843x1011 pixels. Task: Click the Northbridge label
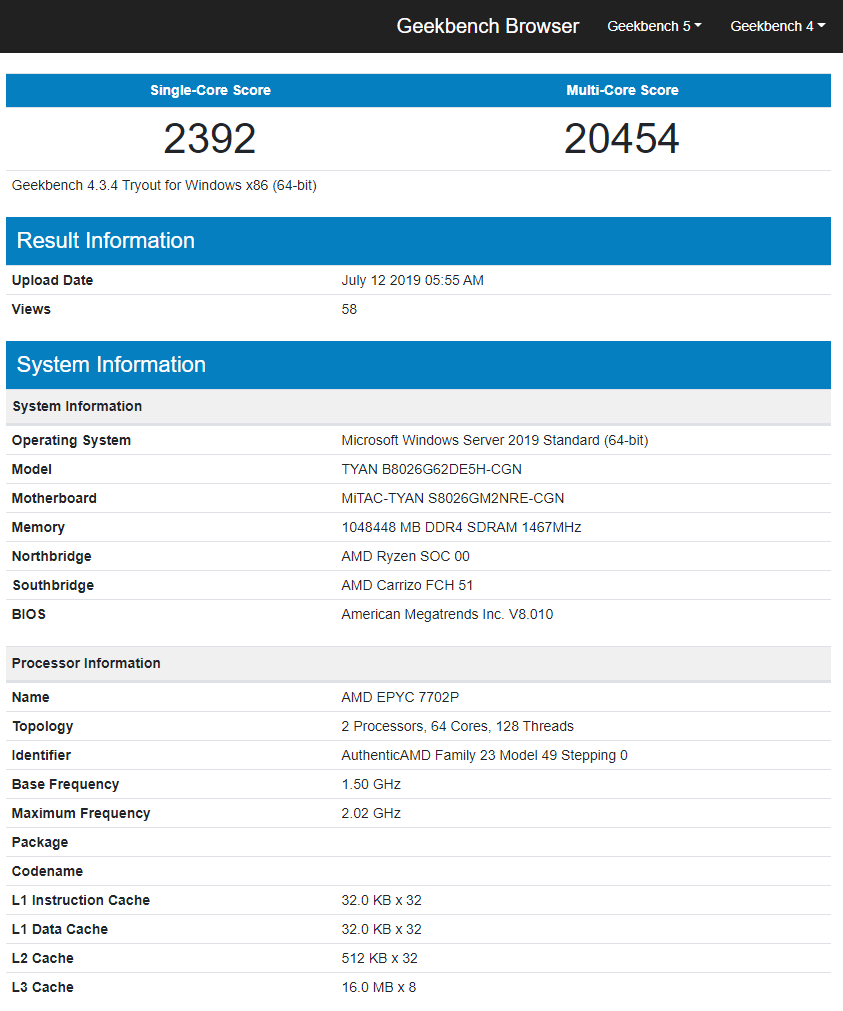52,556
